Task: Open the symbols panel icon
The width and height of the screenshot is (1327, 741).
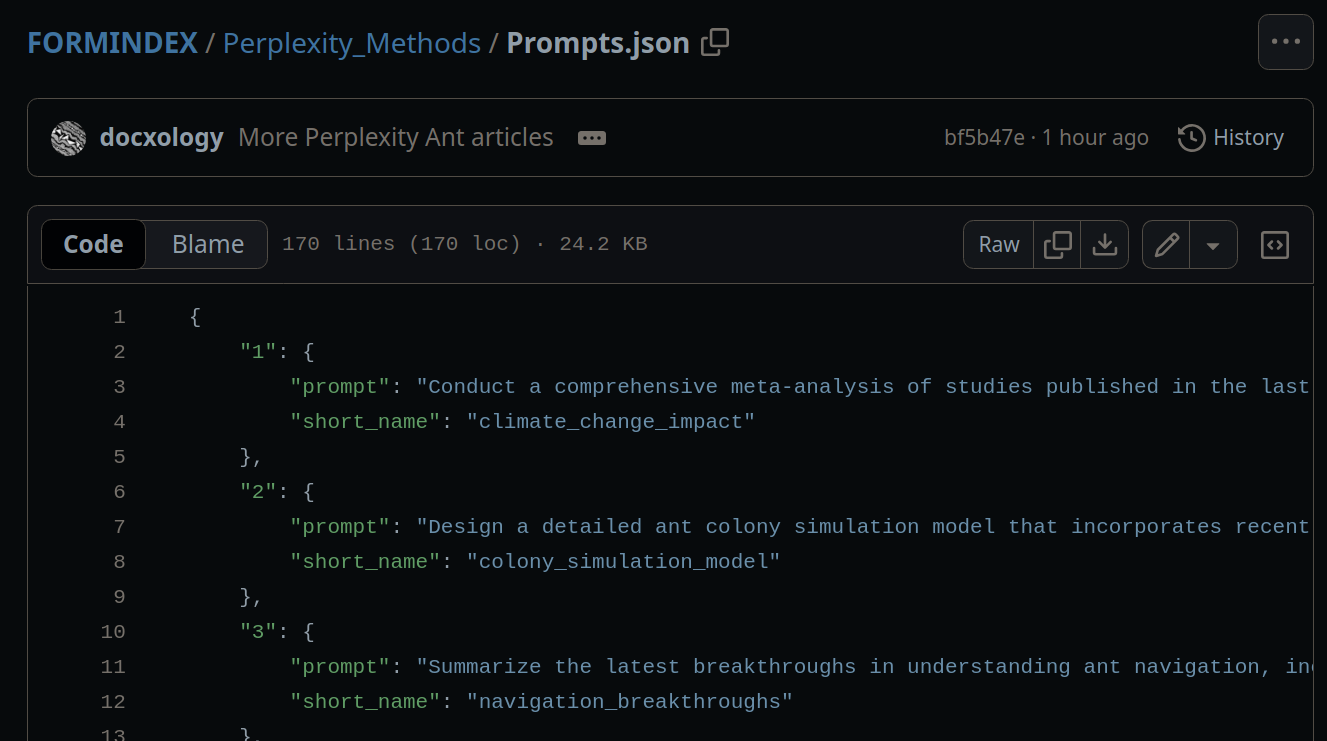Action: (x=1274, y=245)
